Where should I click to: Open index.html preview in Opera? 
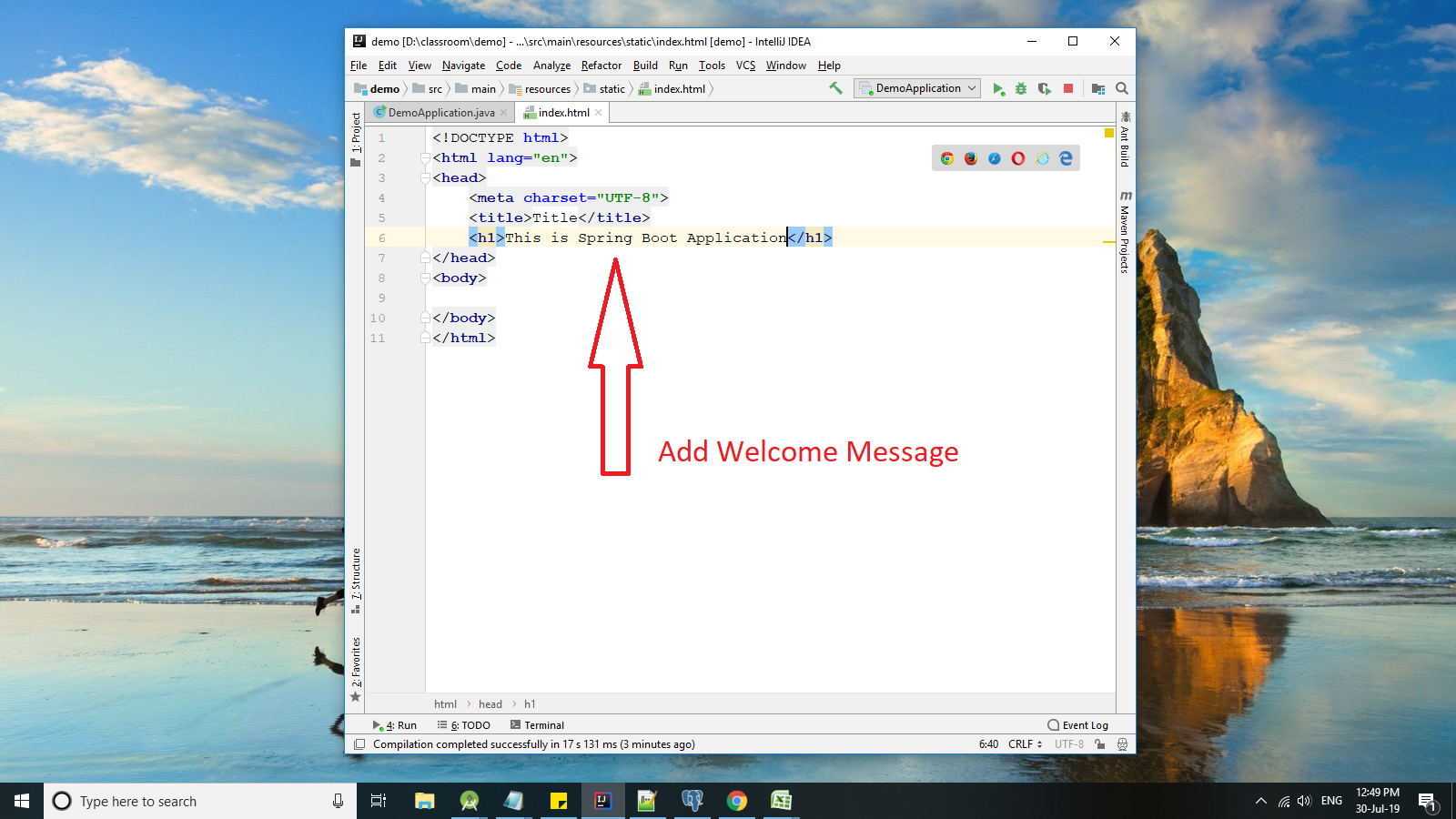[1018, 158]
